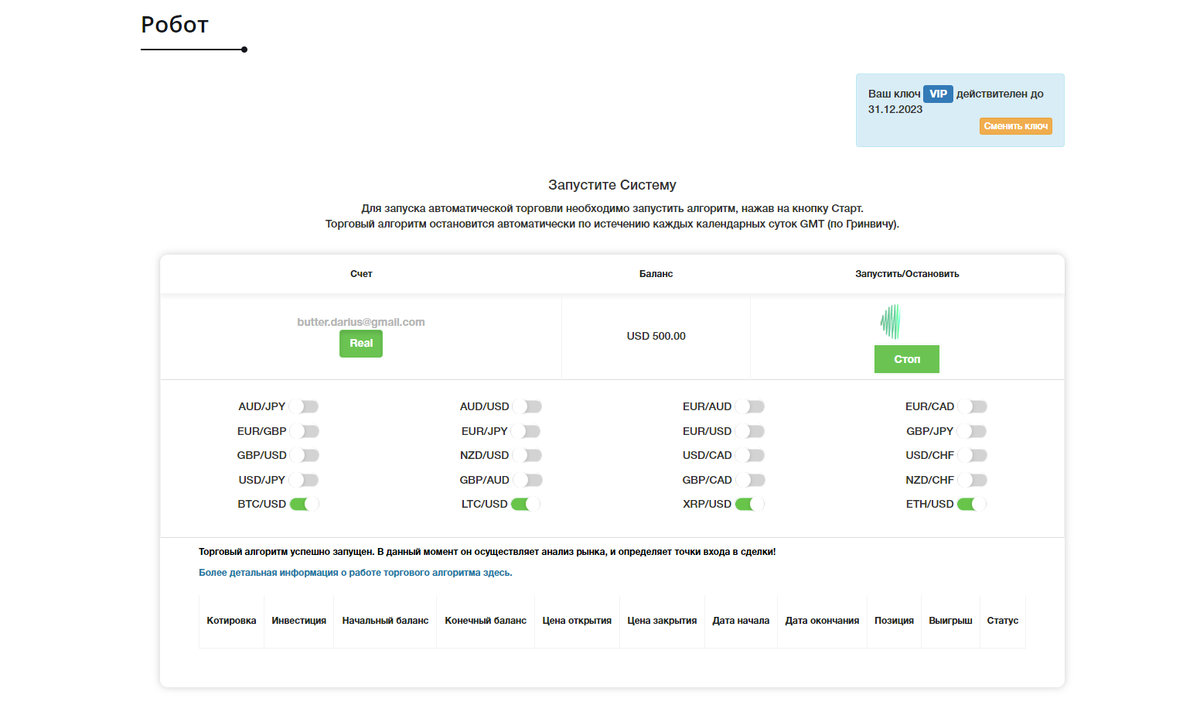The width and height of the screenshot is (1200, 702).
Task: Click the butter.darius@gmail.com account email
Action: (361, 322)
